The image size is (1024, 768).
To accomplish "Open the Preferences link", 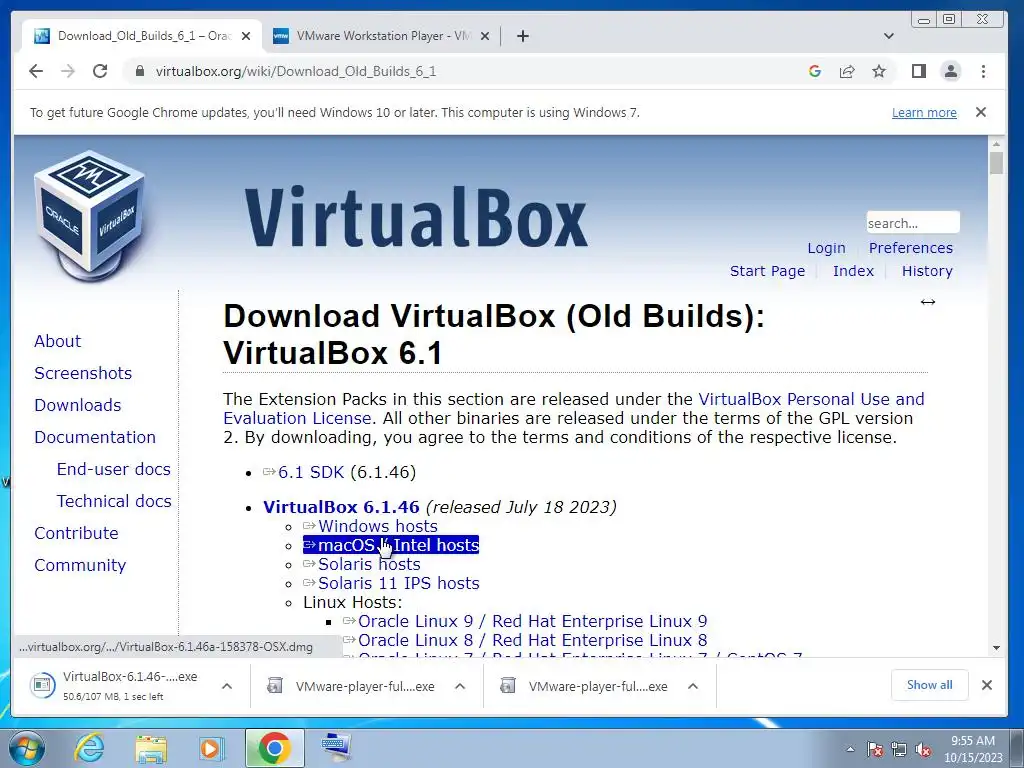I will [910, 248].
